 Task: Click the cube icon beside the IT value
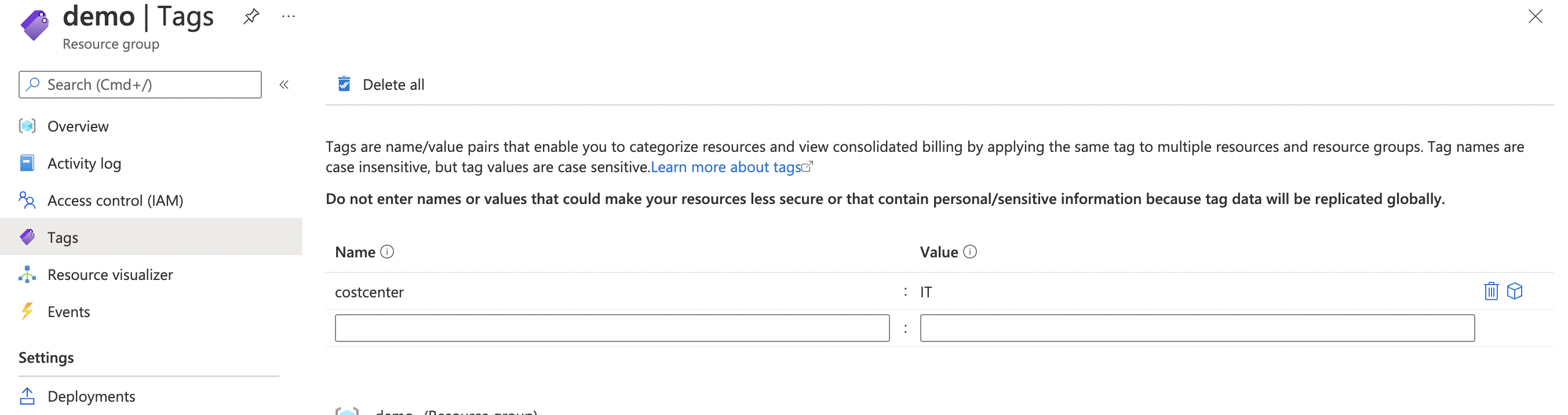[x=1515, y=292]
